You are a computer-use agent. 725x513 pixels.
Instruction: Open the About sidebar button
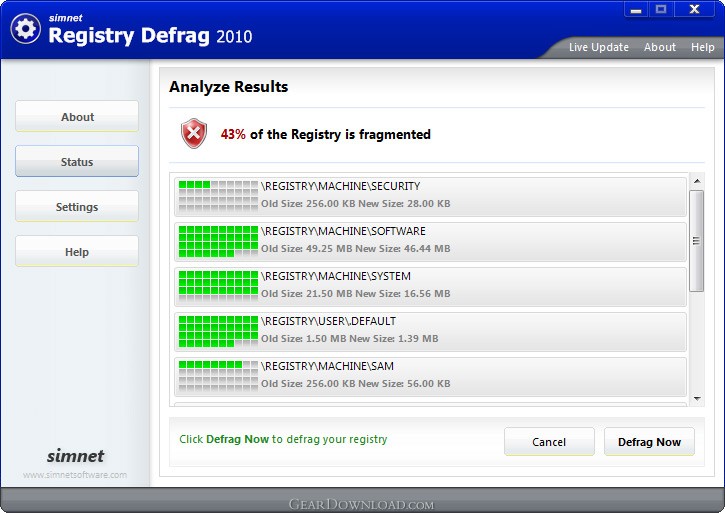77,117
